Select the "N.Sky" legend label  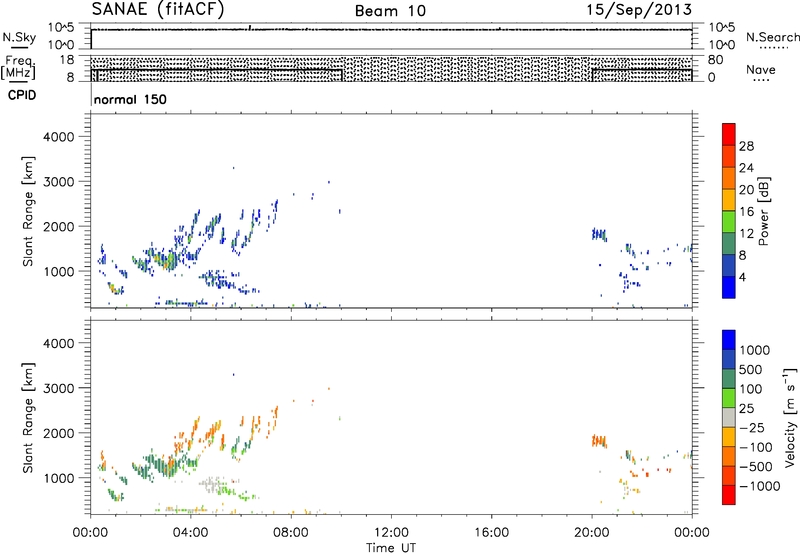(19, 37)
